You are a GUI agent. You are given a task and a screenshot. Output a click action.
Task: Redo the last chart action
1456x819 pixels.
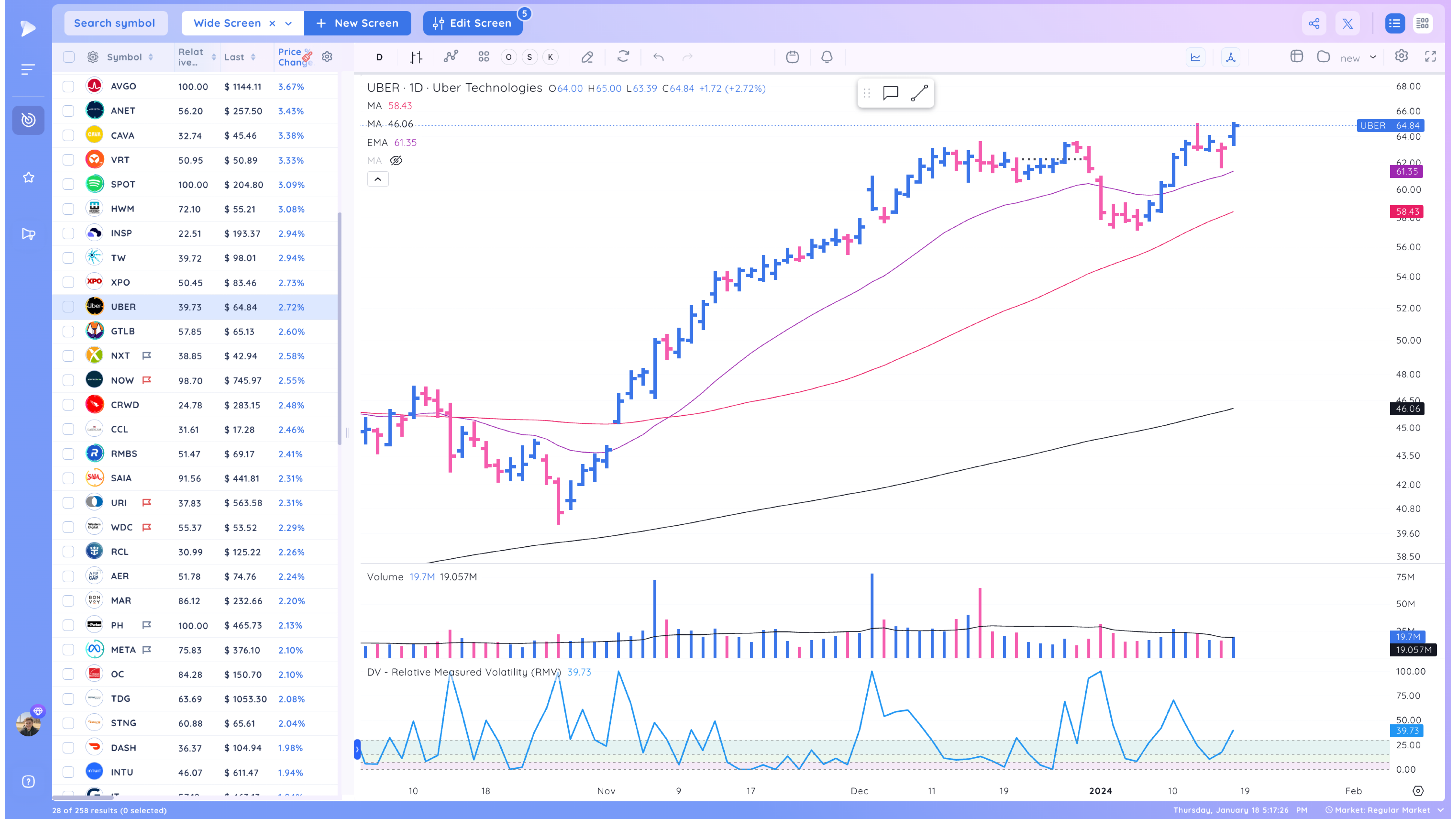(x=687, y=57)
